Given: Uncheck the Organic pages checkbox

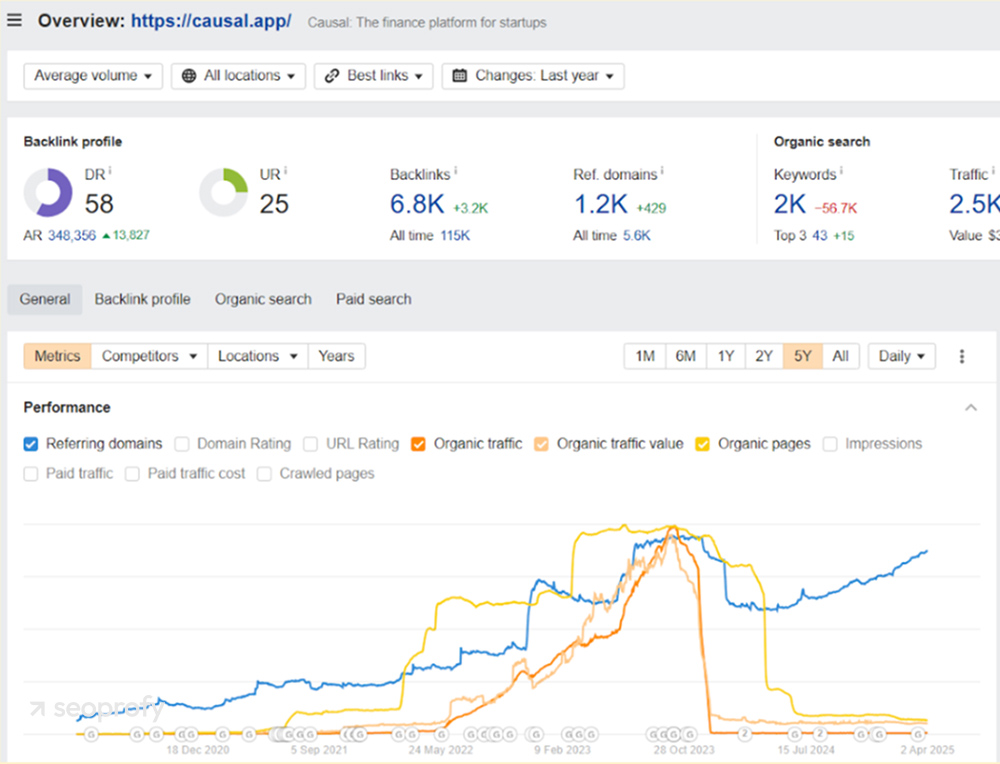Looking at the screenshot, I should 703,444.
